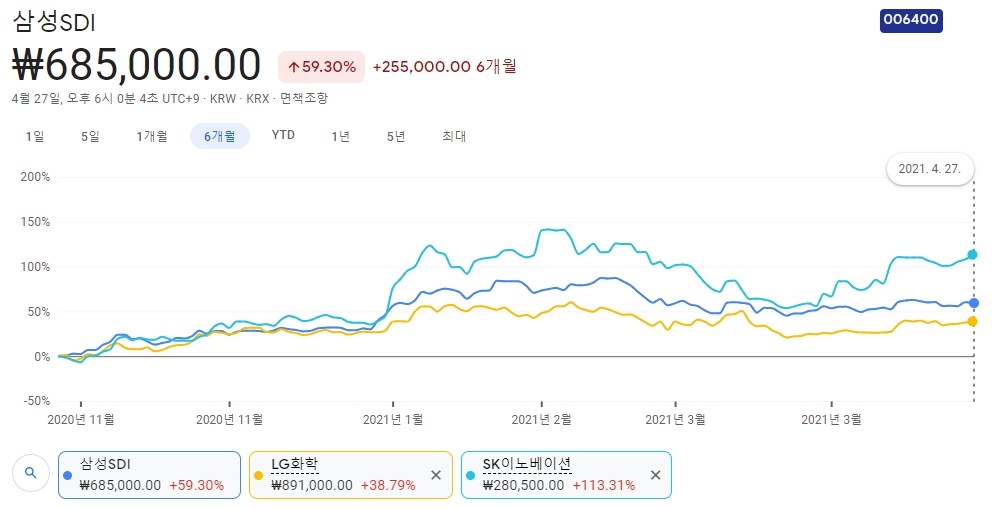
Task: Click the LG화학 yellow endpoint dot
Action: [972, 322]
